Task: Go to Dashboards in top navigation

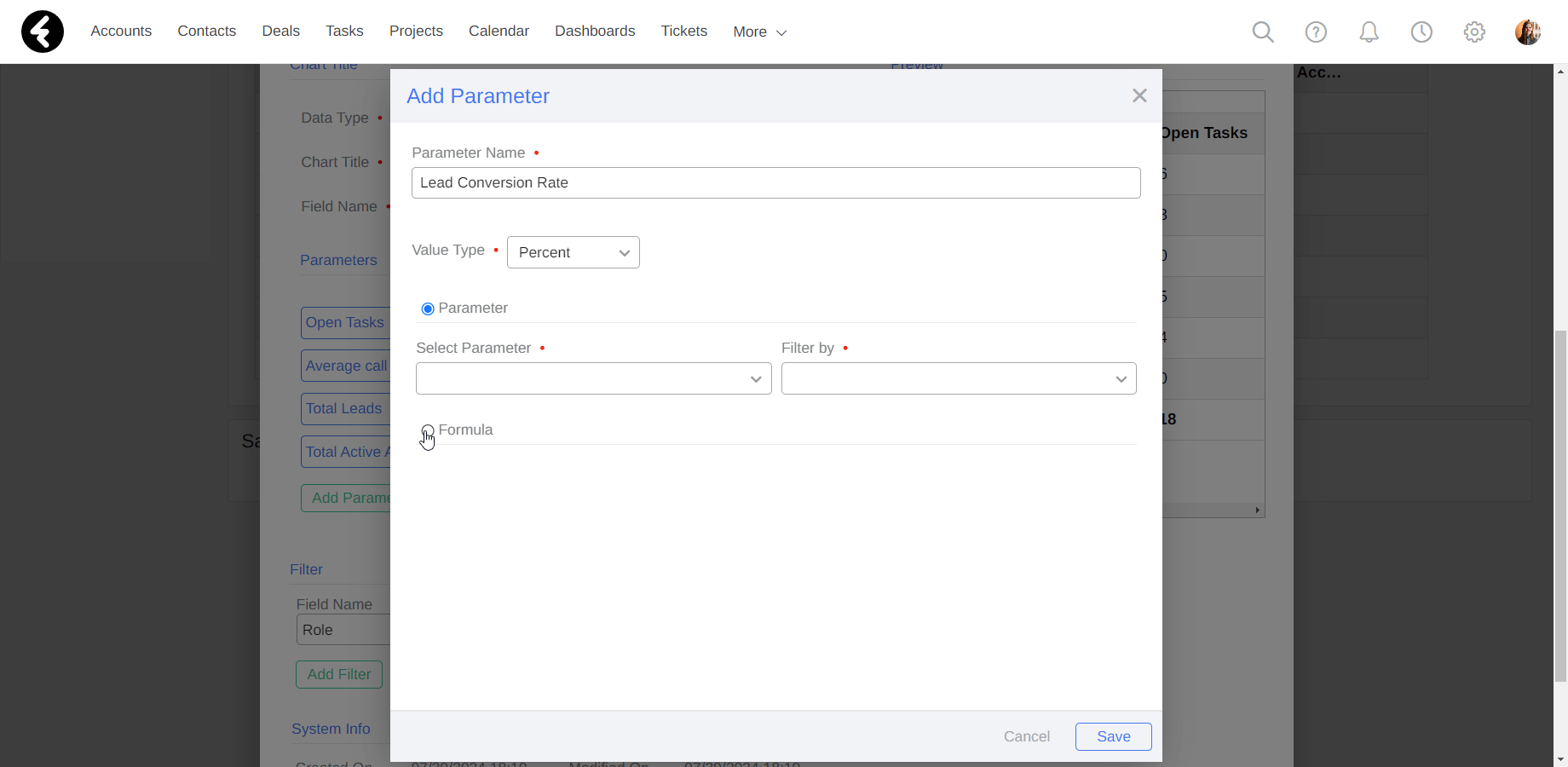Action: coord(595,31)
